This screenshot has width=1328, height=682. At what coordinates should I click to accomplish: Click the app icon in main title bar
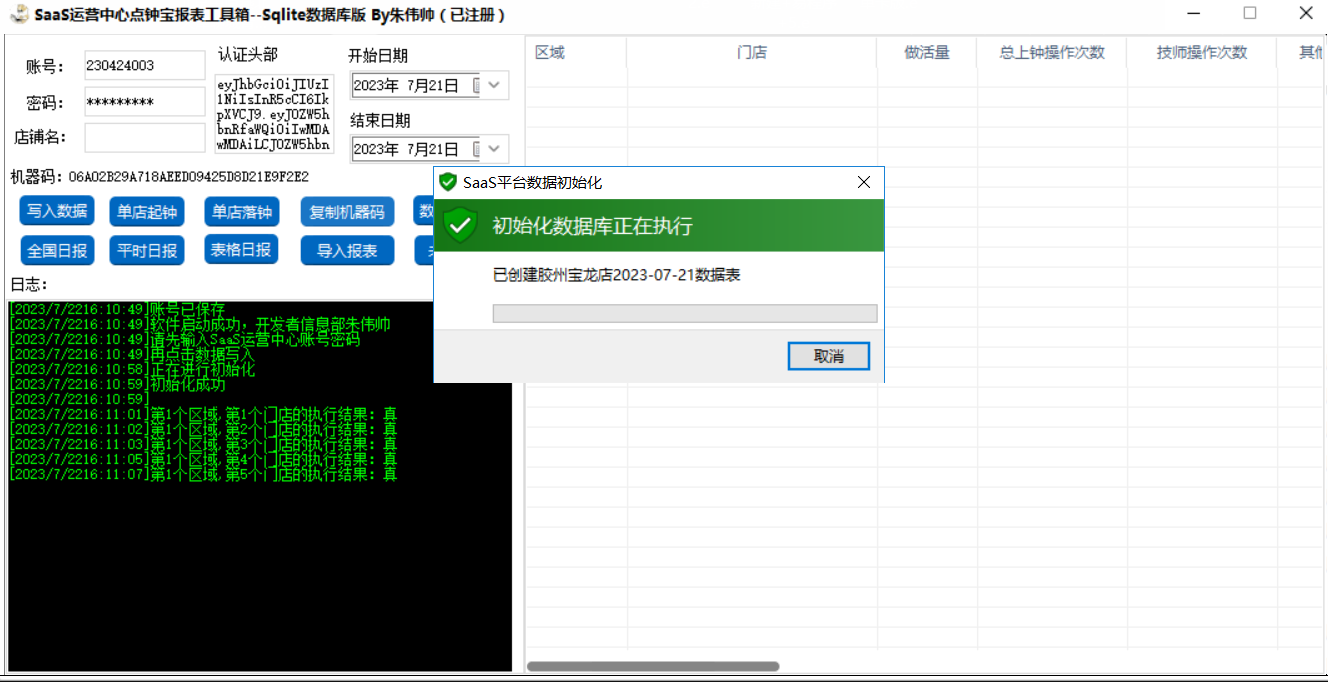point(18,14)
